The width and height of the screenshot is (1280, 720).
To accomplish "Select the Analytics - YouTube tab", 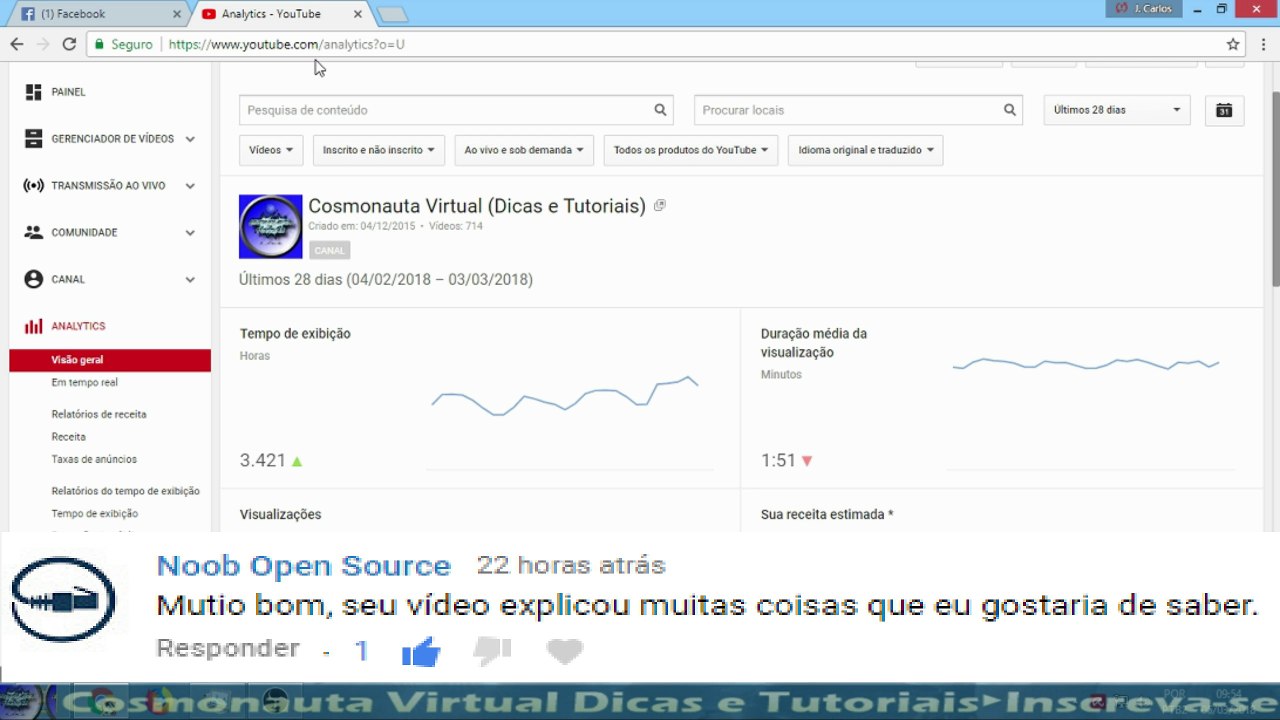I will pos(282,14).
